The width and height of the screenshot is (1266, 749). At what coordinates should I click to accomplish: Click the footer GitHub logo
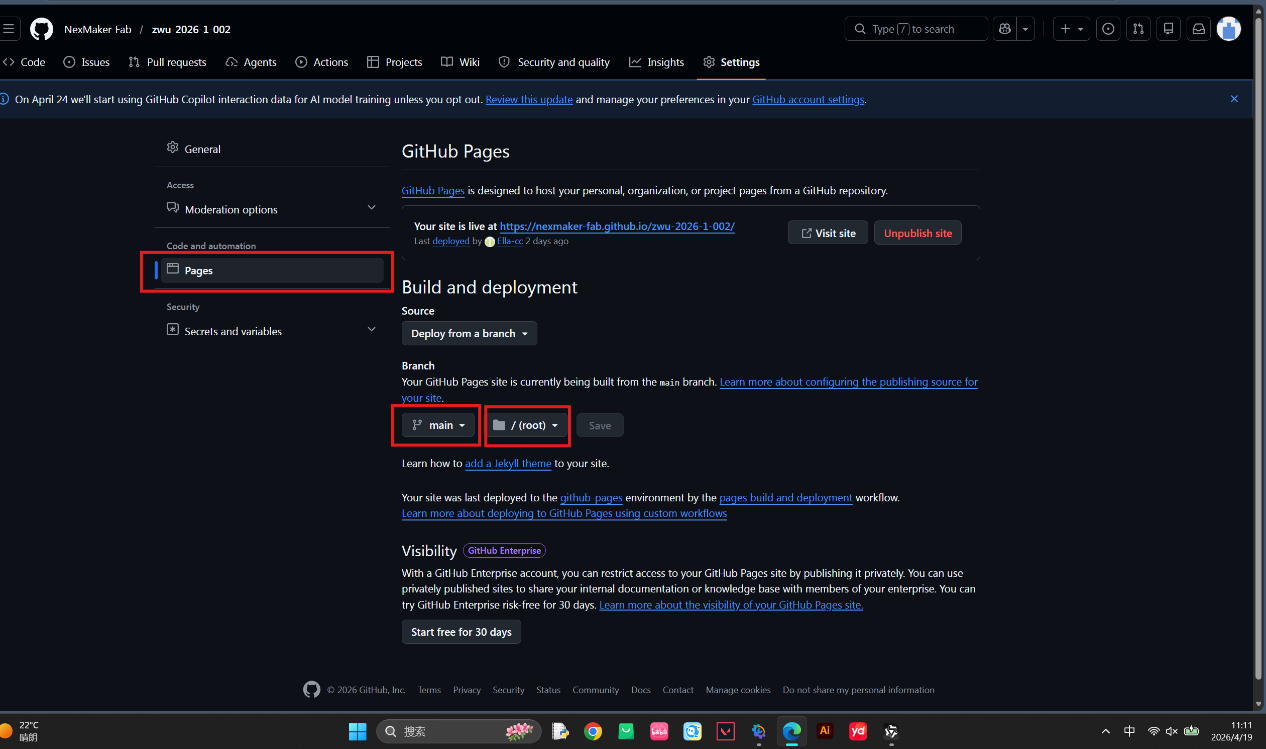312,690
